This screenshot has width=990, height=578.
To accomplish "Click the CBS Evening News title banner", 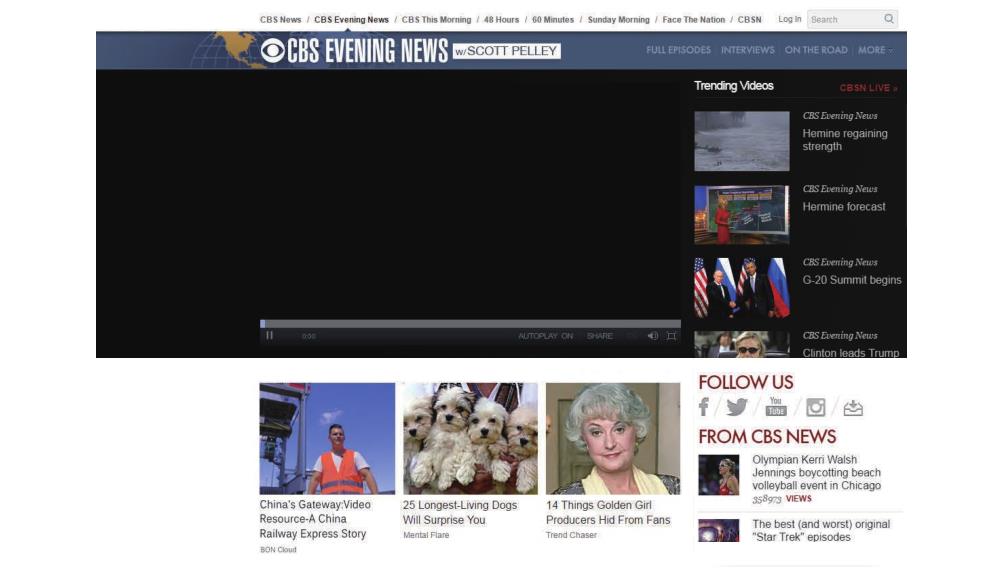I will tap(367, 51).
